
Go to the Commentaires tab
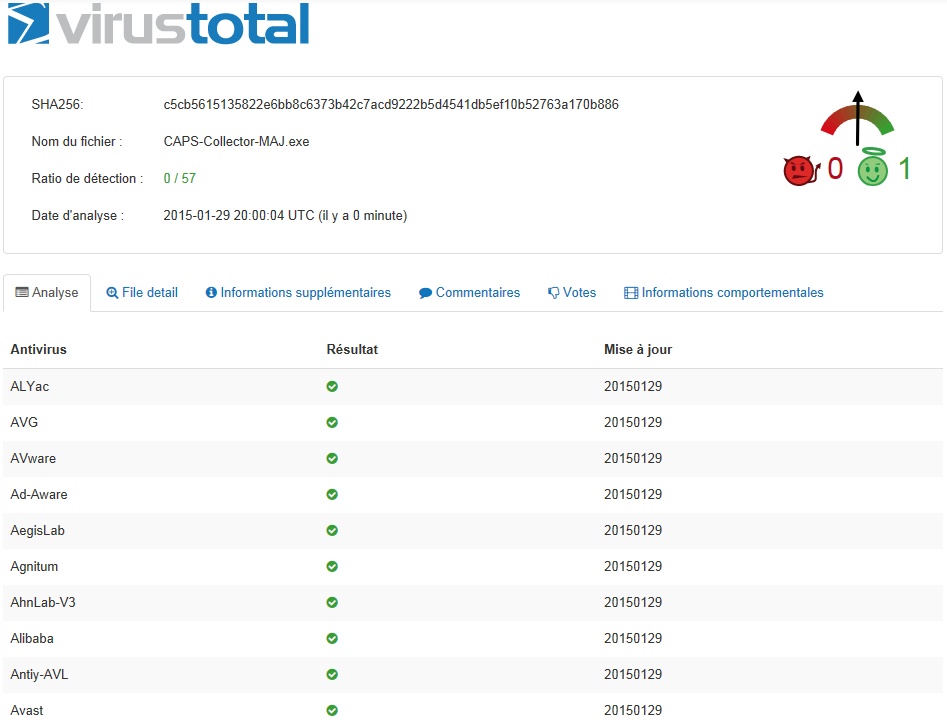(470, 293)
